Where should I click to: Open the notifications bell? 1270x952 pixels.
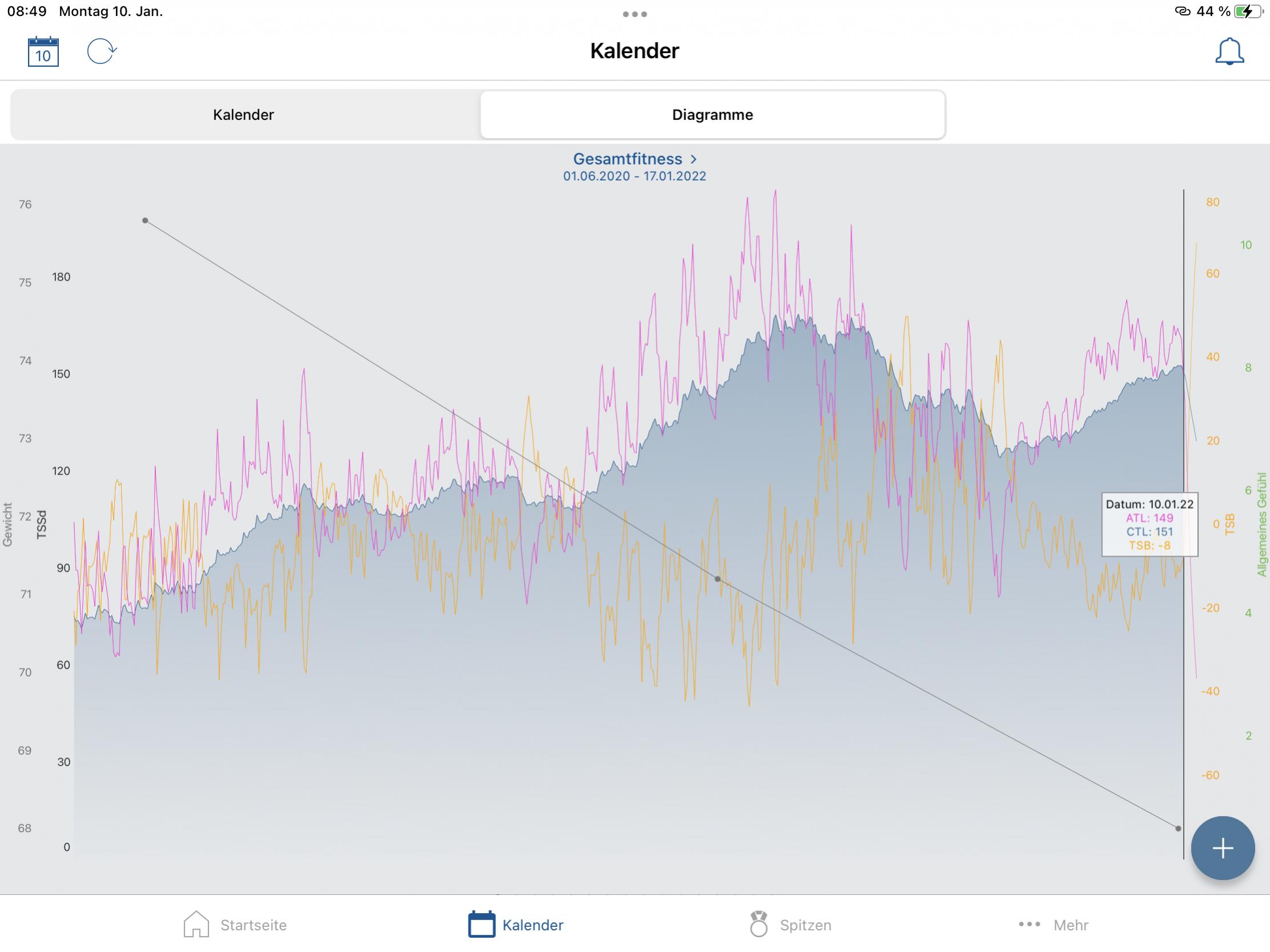tap(1229, 51)
